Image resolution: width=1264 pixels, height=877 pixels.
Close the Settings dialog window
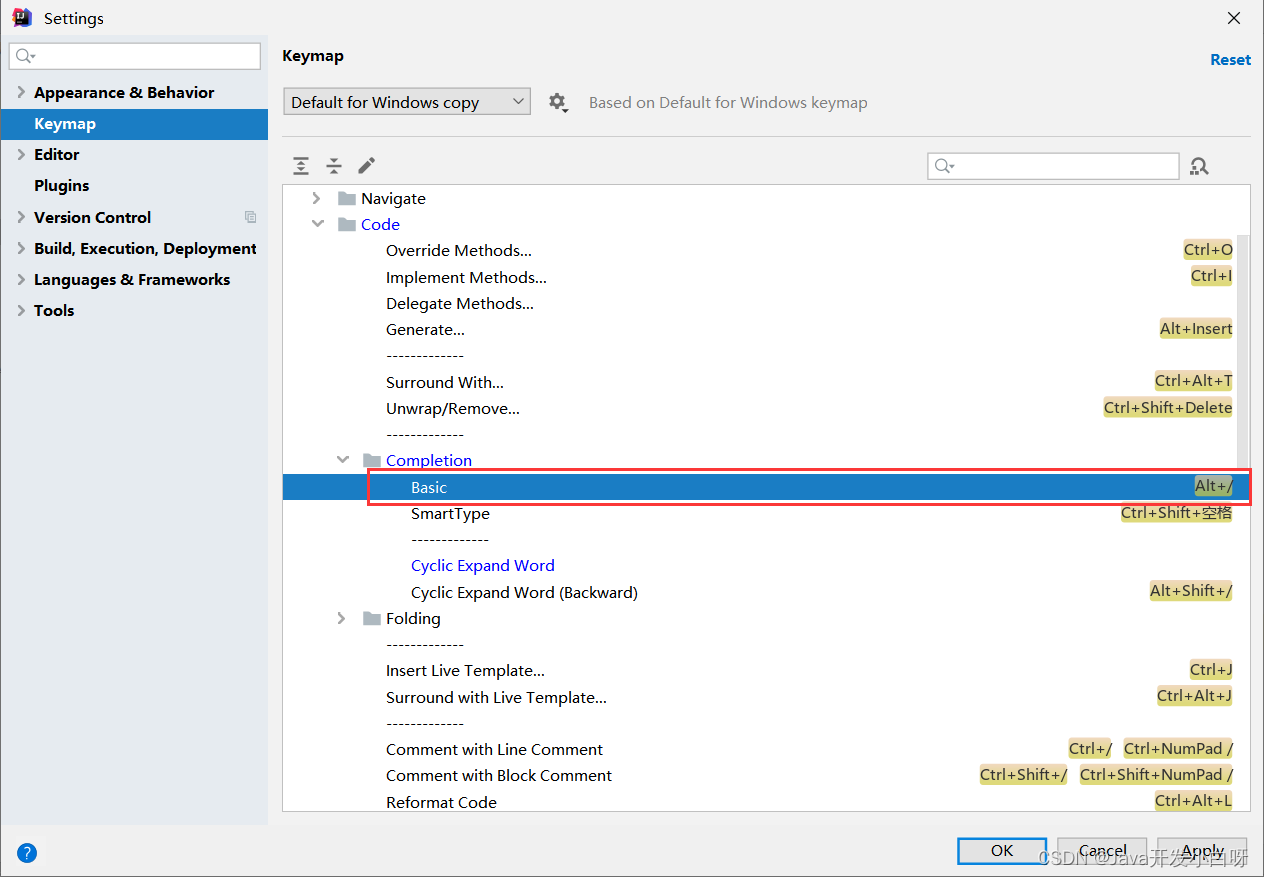click(x=1234, y=18)
